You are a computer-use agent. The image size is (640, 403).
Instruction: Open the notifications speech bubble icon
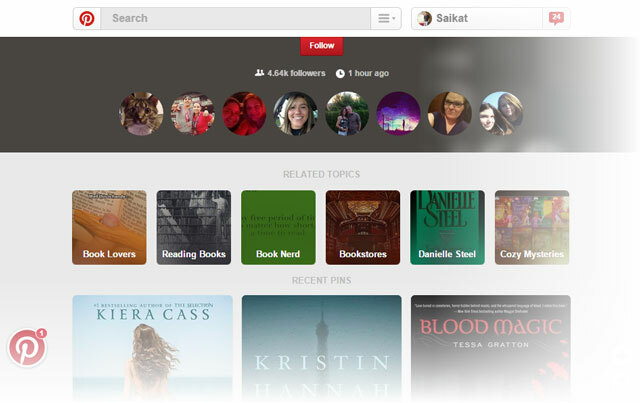[556, 18]
